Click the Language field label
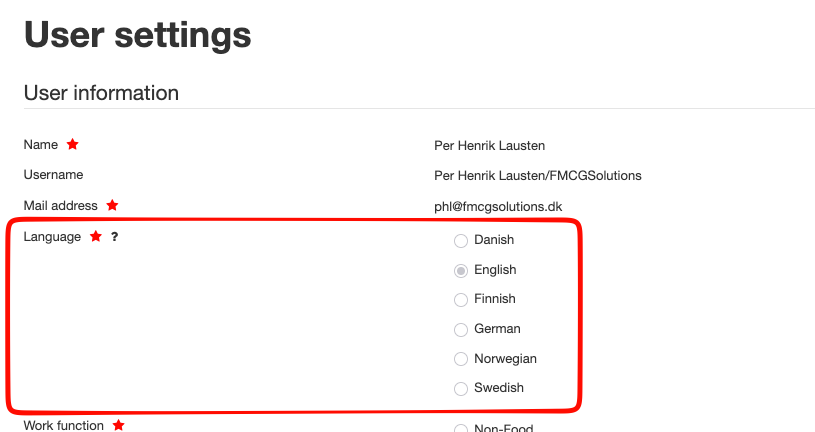The height and width of the screenshot is (432, 815). [x=52, y=237]
